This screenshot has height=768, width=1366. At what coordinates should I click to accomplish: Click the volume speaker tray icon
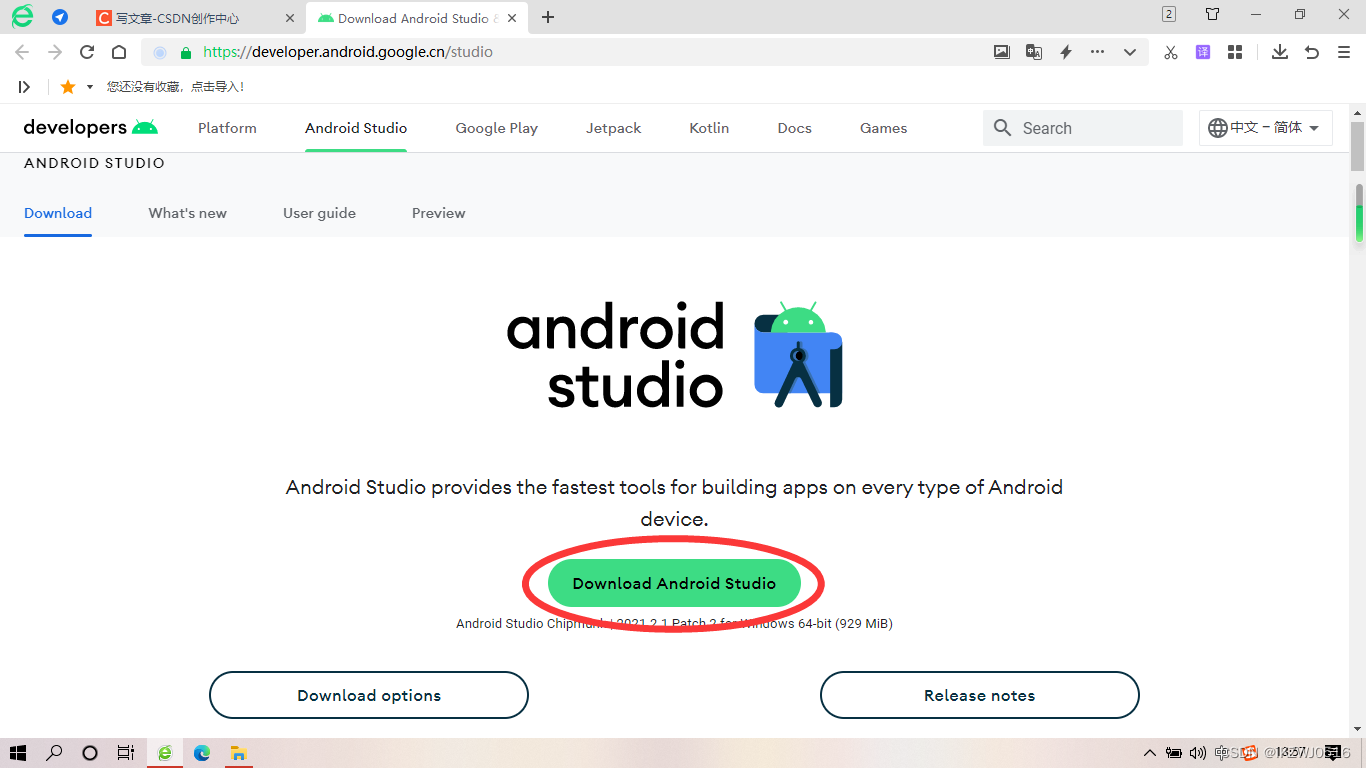point(1198,753)
